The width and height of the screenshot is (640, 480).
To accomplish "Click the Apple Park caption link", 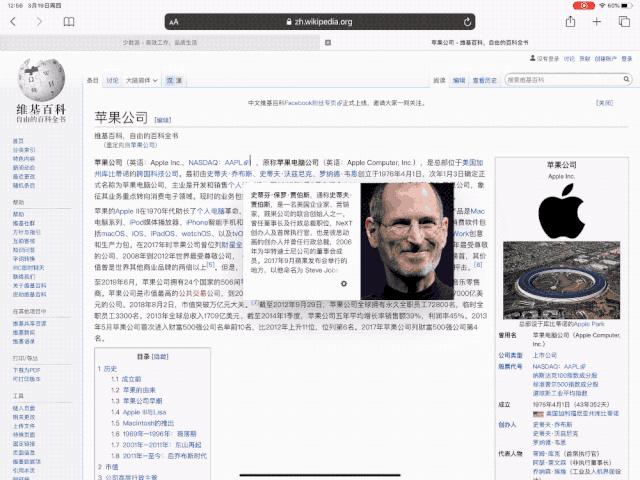I will point(589,324).
